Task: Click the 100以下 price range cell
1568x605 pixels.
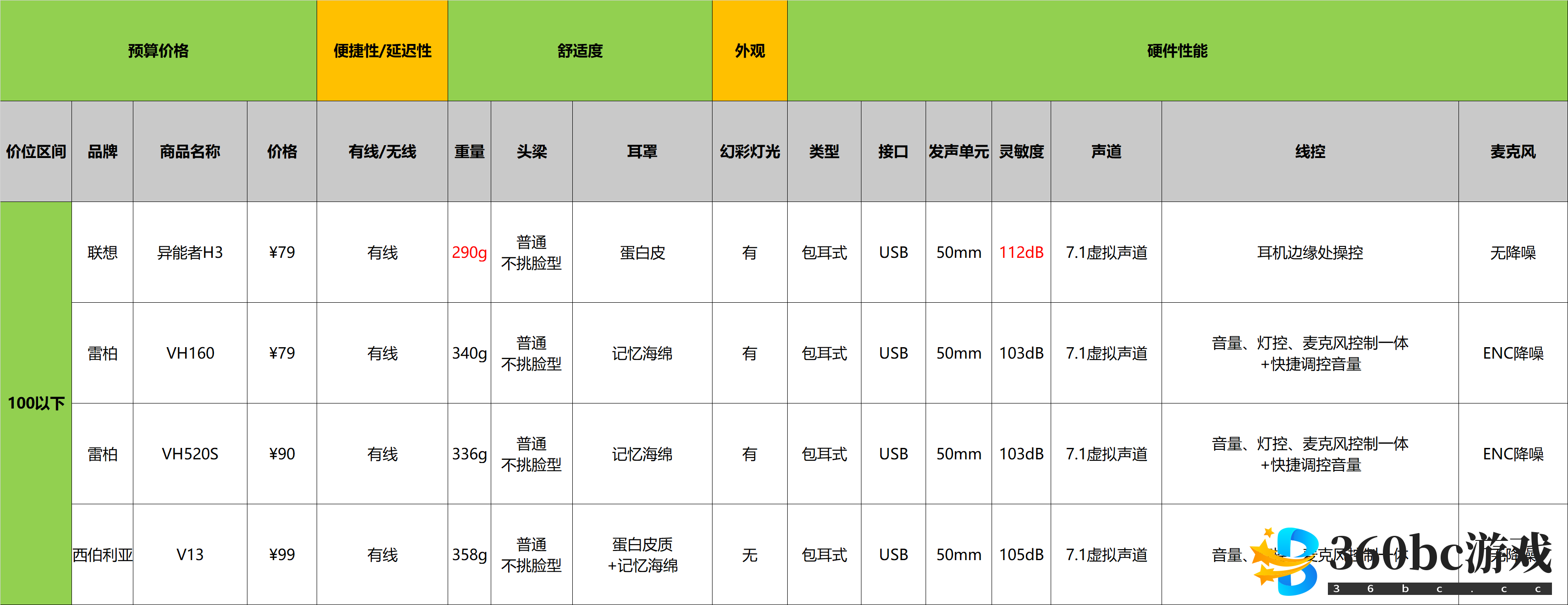Action: 36,403
